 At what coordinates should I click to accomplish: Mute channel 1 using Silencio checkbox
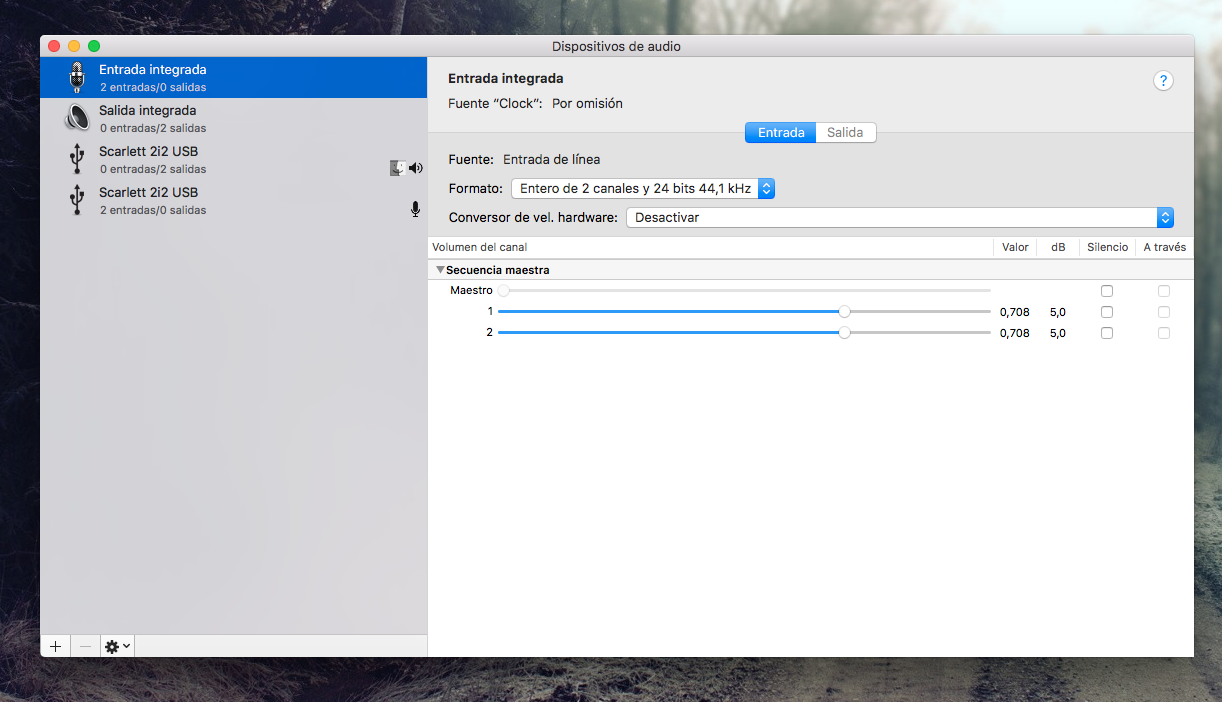click(1106, 312)
